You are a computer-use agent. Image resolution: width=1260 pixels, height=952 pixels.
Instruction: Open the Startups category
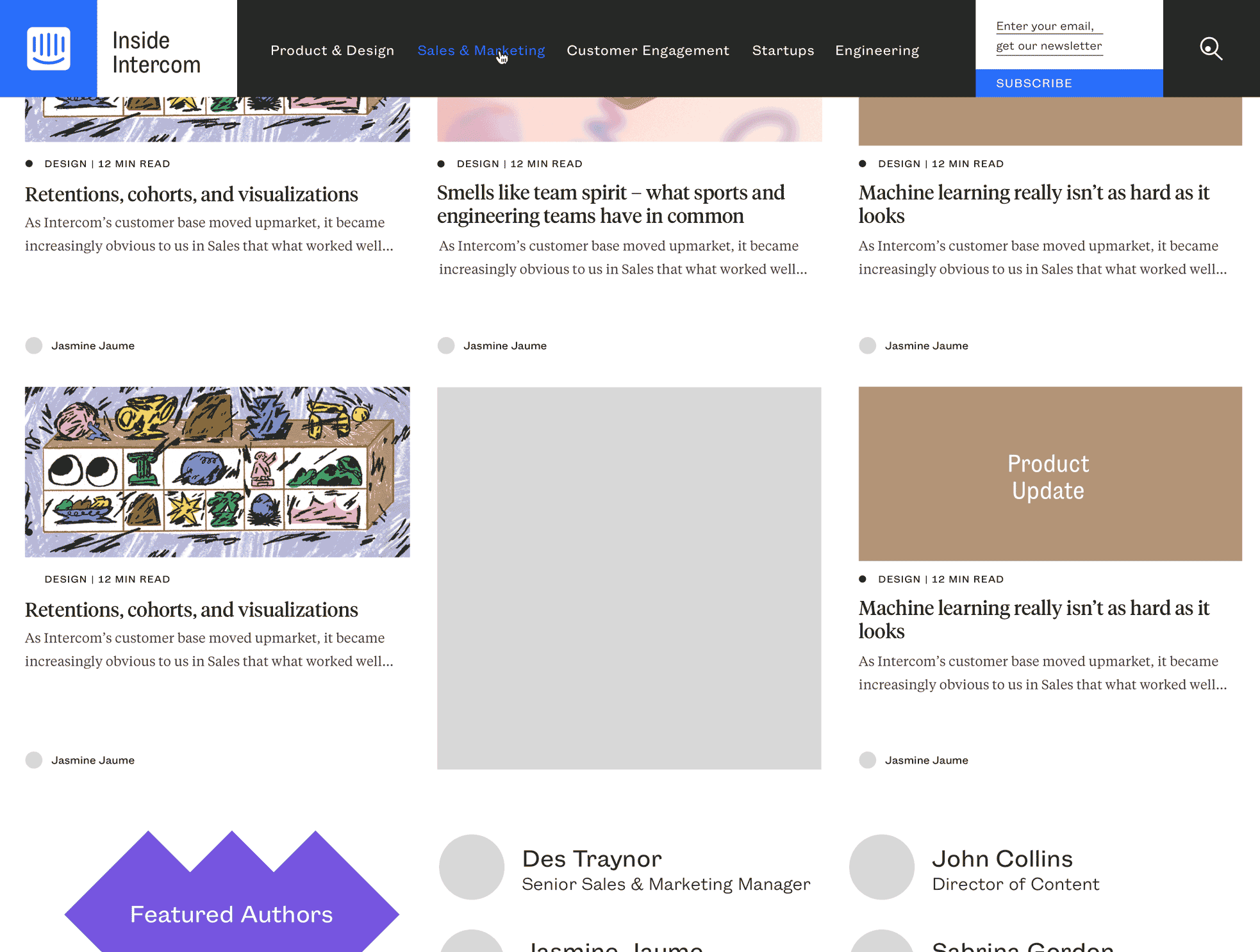click(x=783, y=51)
